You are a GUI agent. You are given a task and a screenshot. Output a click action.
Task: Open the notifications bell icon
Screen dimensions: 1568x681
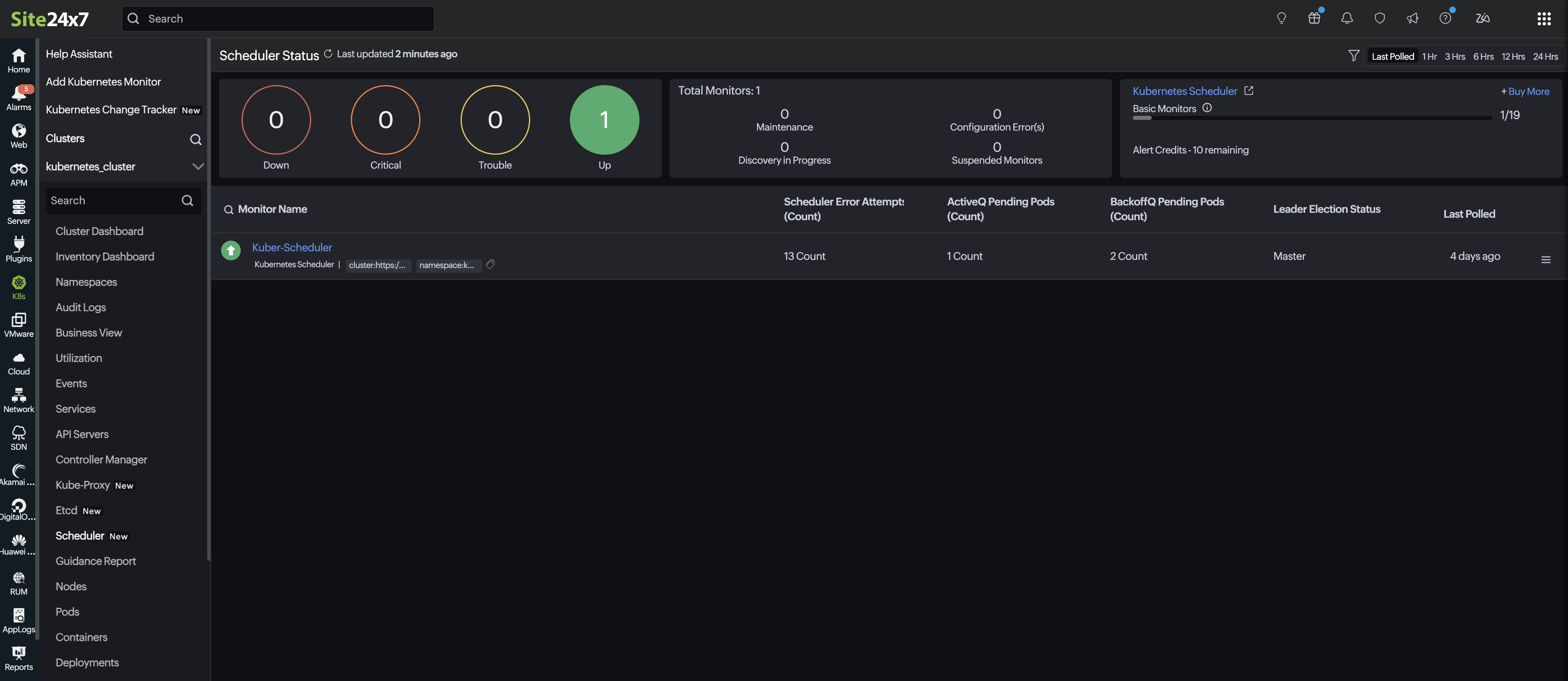1347,18
